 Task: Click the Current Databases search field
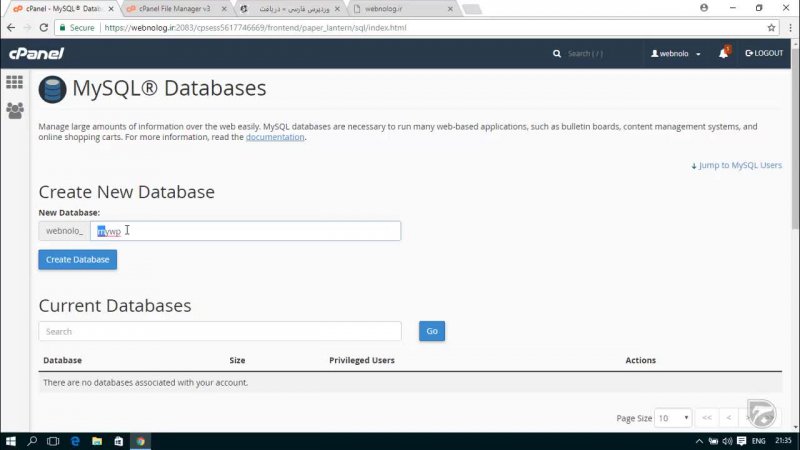click(x=220, y=331)
